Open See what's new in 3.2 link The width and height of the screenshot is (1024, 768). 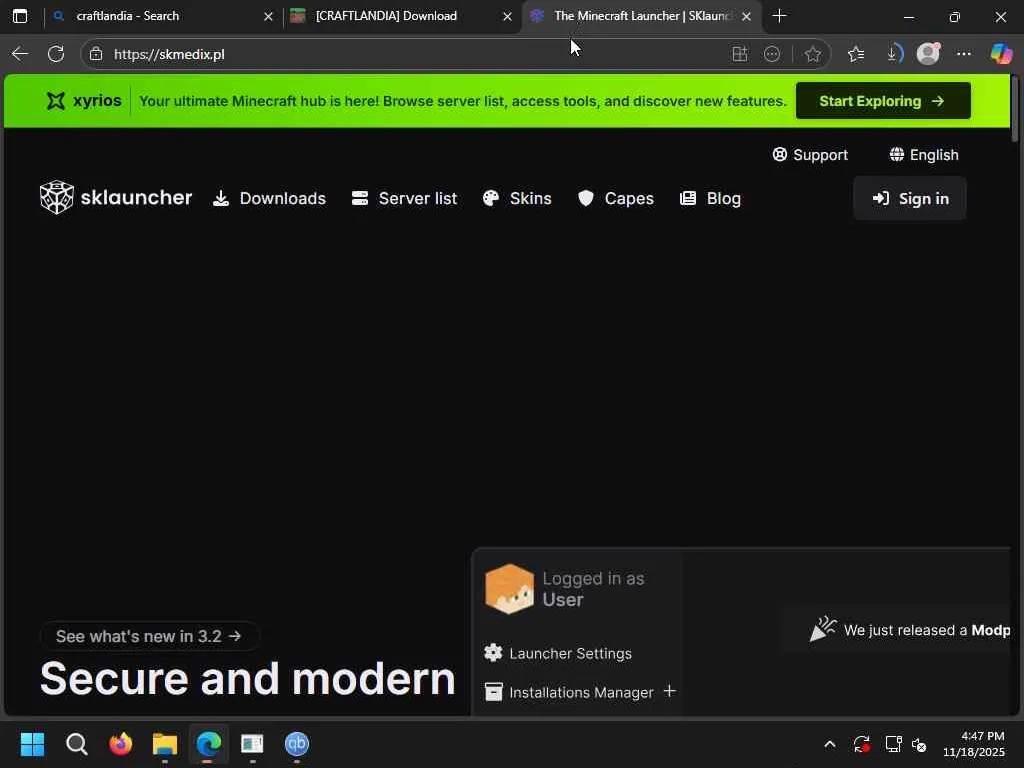[x=150, y=636]
